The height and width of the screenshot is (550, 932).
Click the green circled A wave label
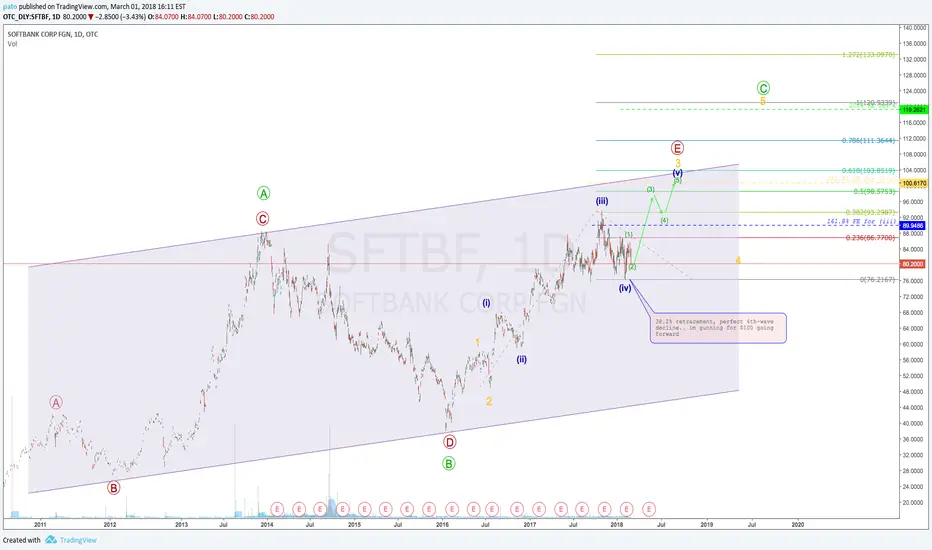tap(263, 193)
